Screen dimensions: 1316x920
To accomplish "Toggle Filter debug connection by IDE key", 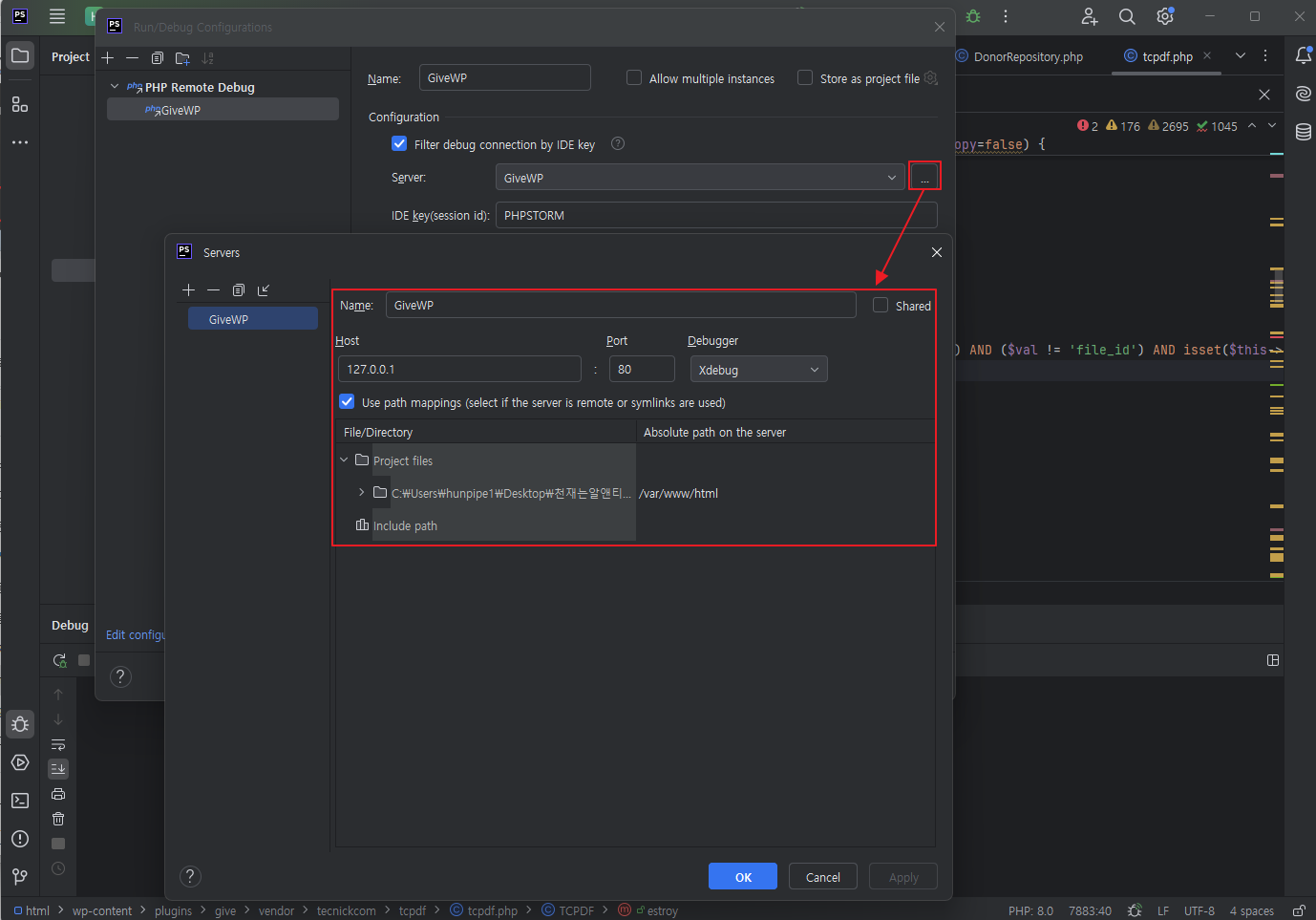I will (399, 143).
